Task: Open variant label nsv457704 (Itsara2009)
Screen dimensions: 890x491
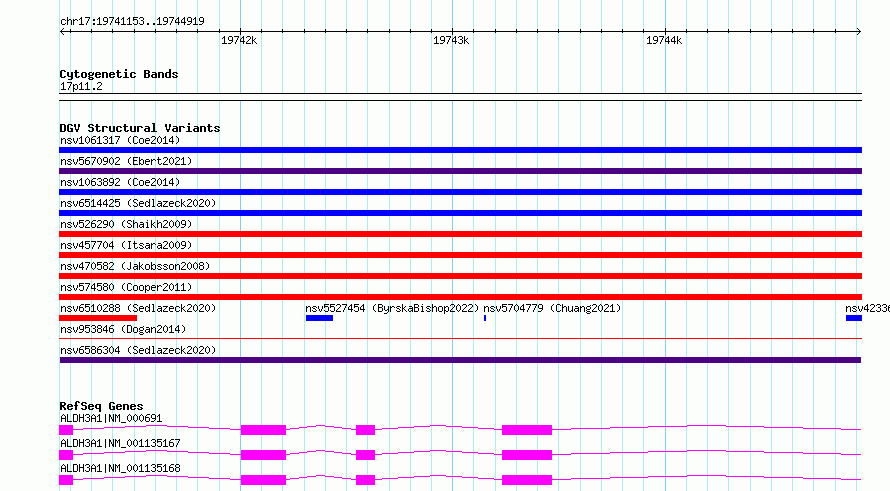Action: 126,245
